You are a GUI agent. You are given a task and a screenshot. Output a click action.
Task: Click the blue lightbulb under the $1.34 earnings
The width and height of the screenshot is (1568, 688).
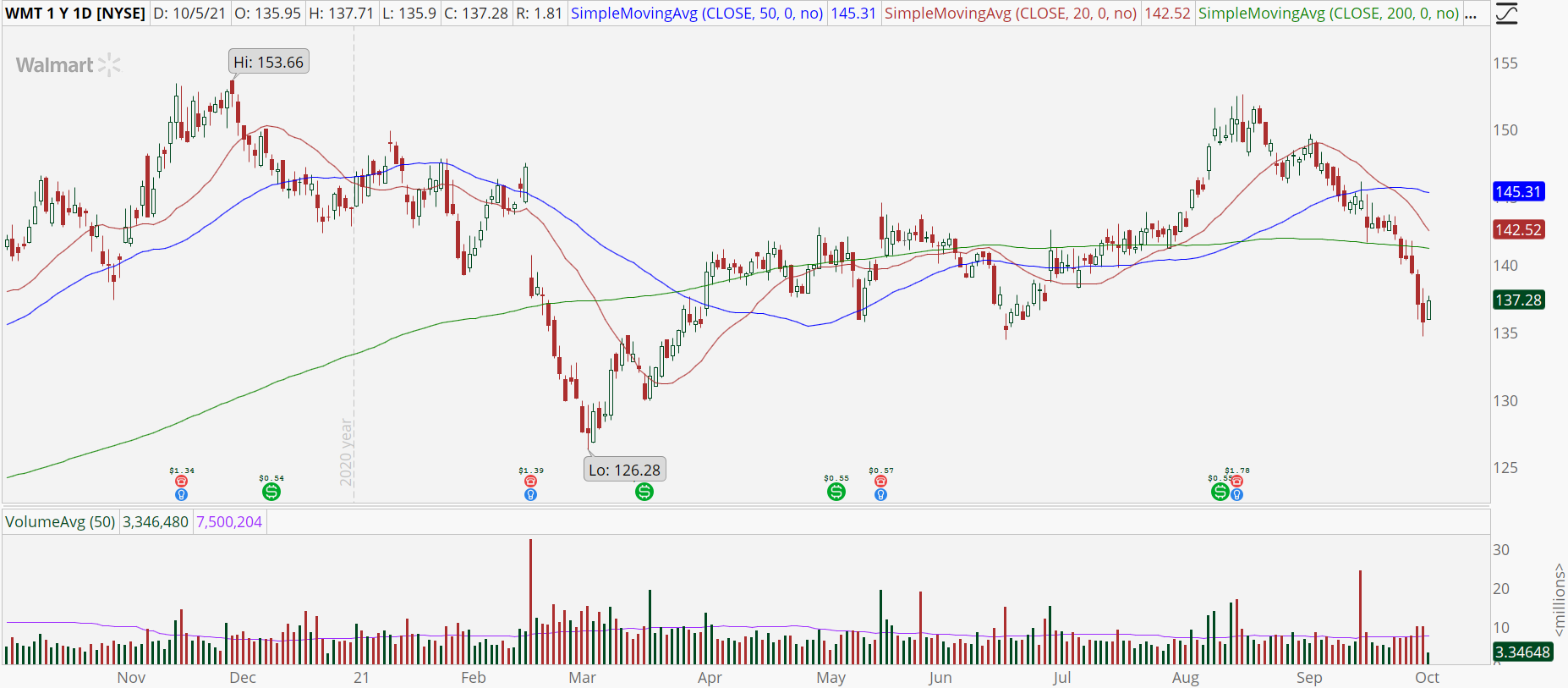tap(181, 495)
